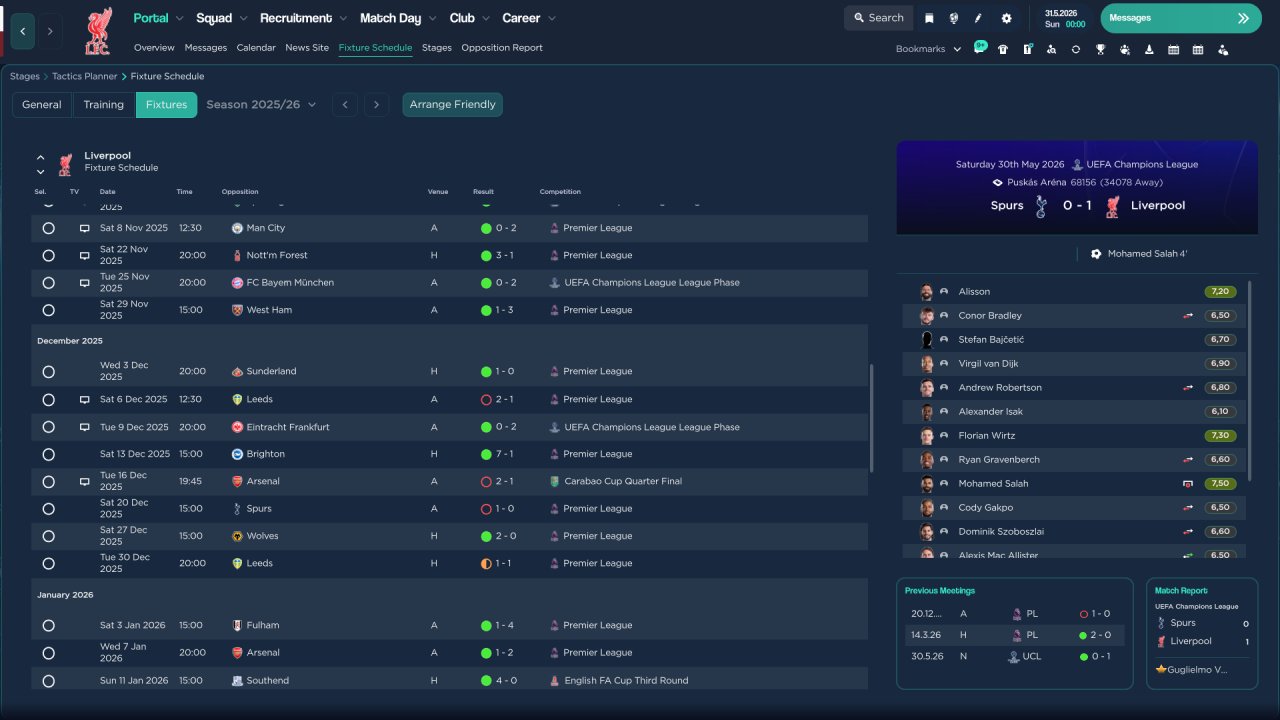This screenshot has height=720, width=1280.
Task: Select the Sunderland fixture radio button
Action: [x=48, y=372]
